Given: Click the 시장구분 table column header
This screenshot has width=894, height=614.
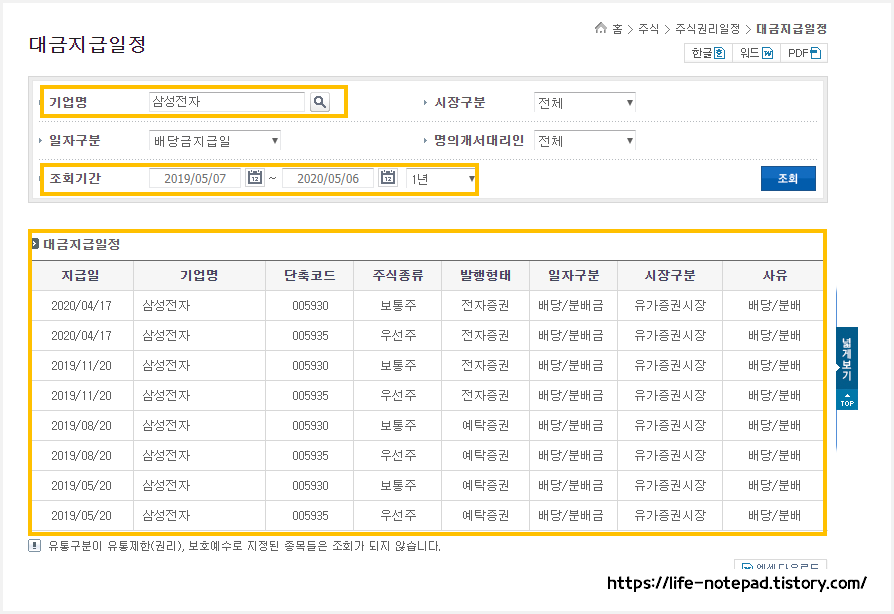Looking at the screenshot, I should coord(670,276).
